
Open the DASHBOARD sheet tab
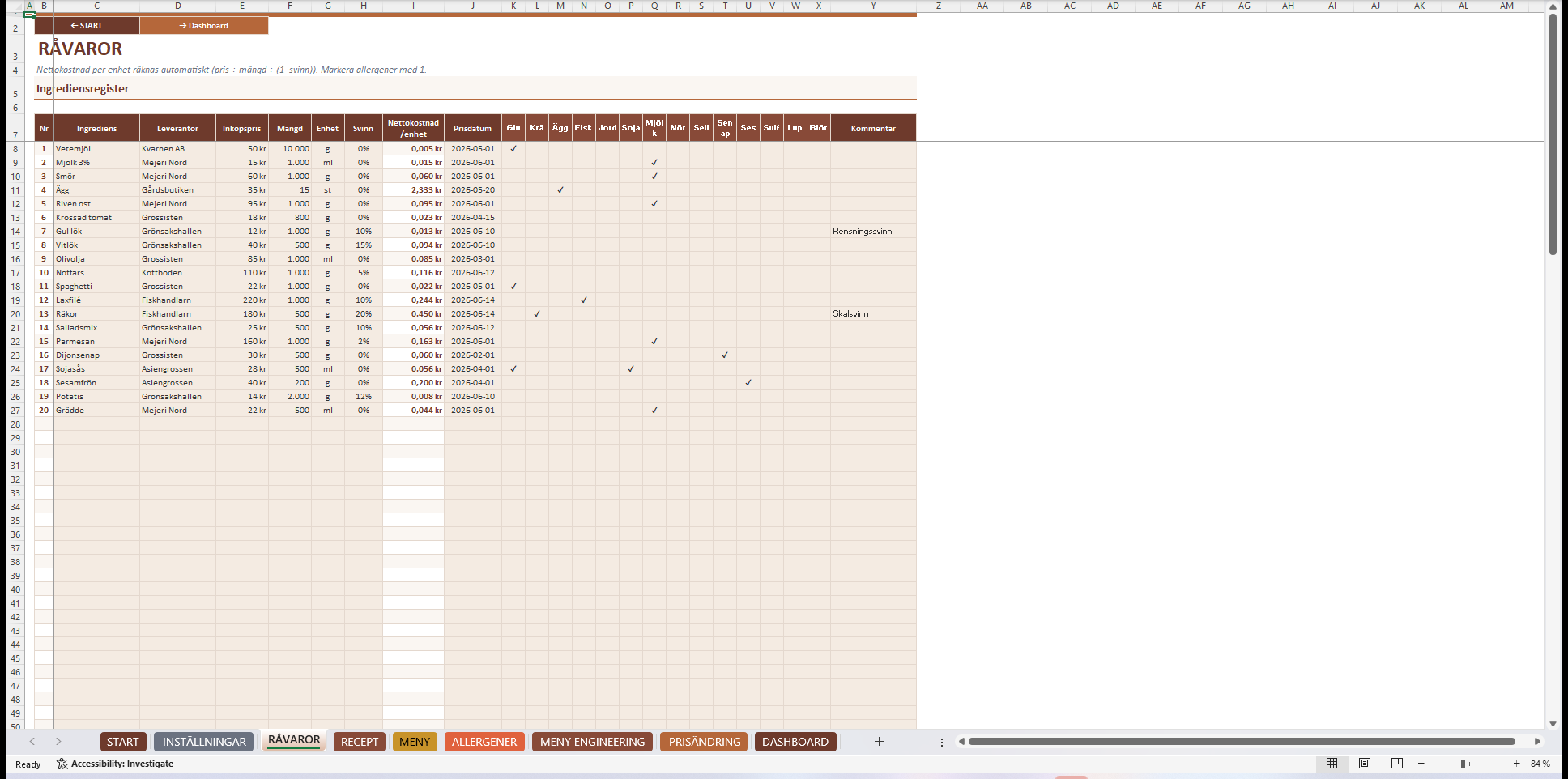(x=795, y=742)
